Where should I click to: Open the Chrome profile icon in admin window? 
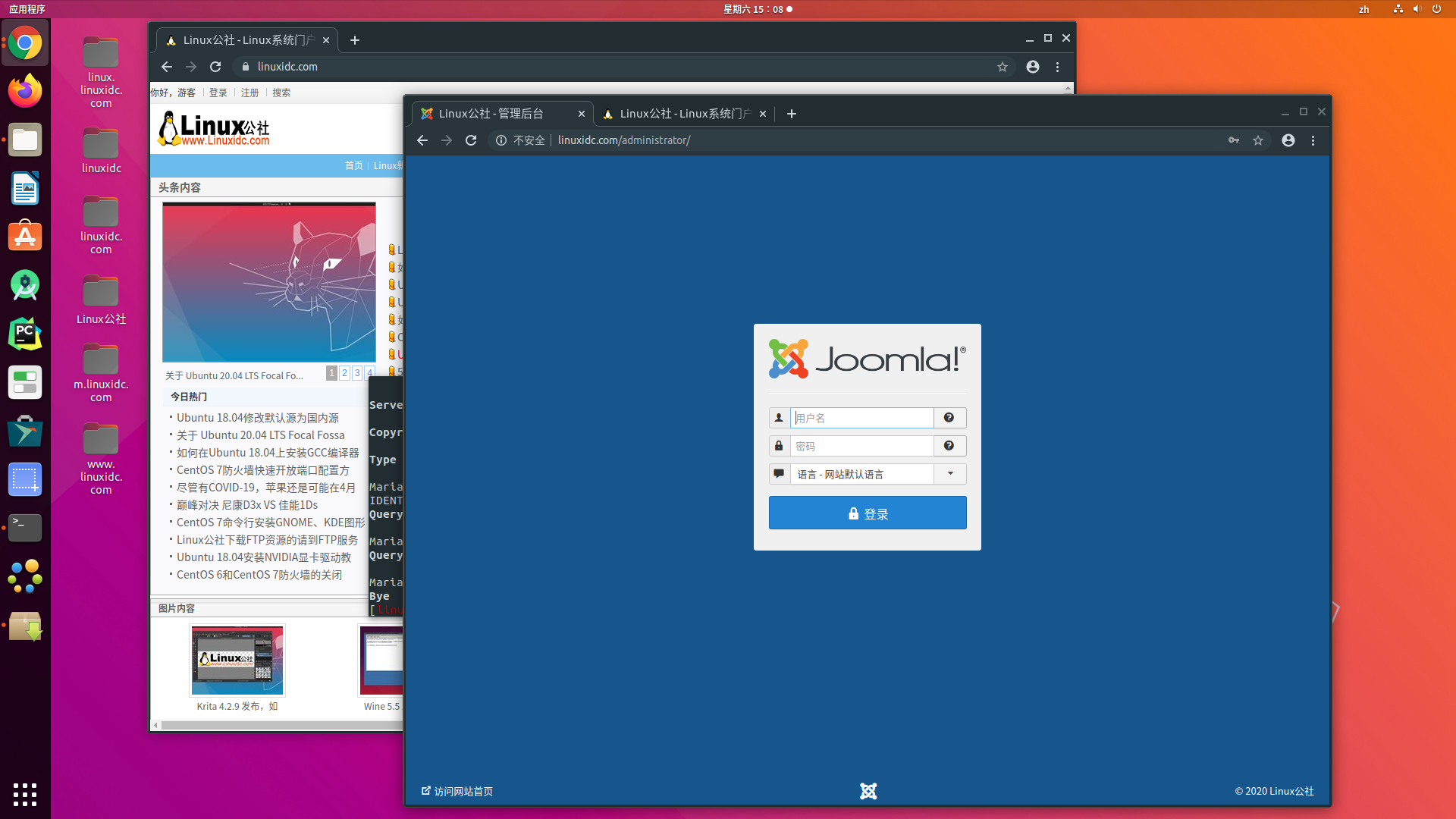[x=1288, y=140]
